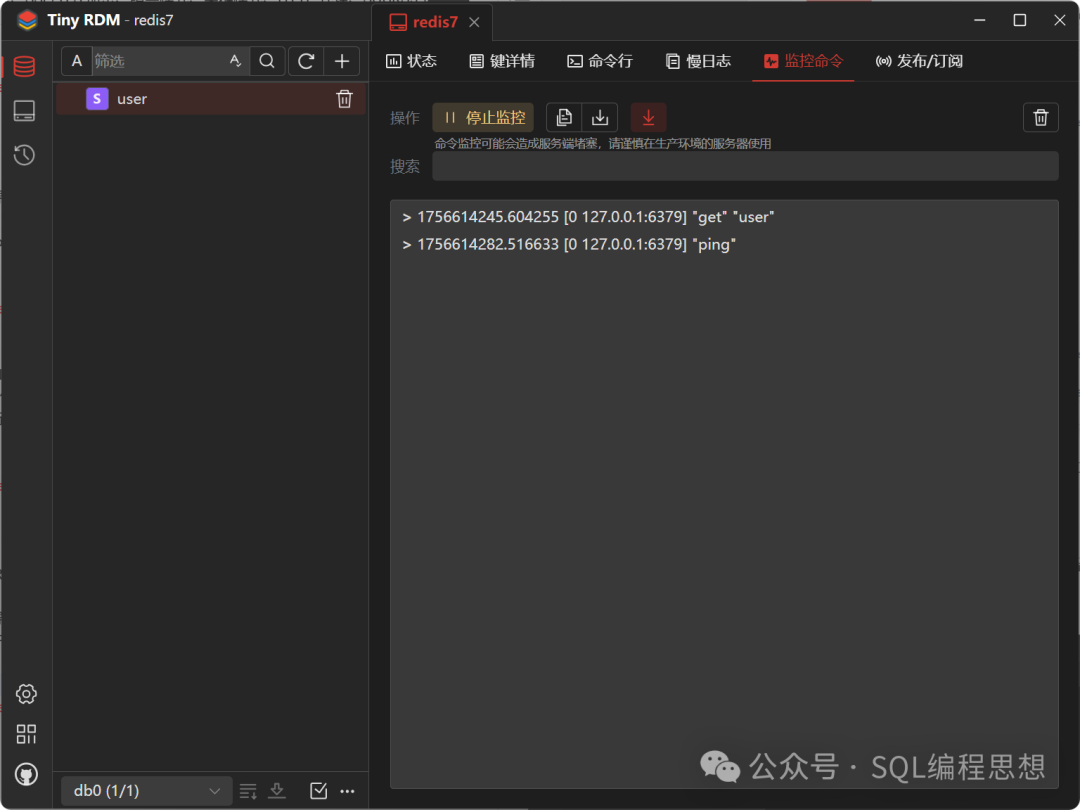The image size is (1080, 810).
Task: Switch to the 慢日志 tab
Action: coord(698,61)
